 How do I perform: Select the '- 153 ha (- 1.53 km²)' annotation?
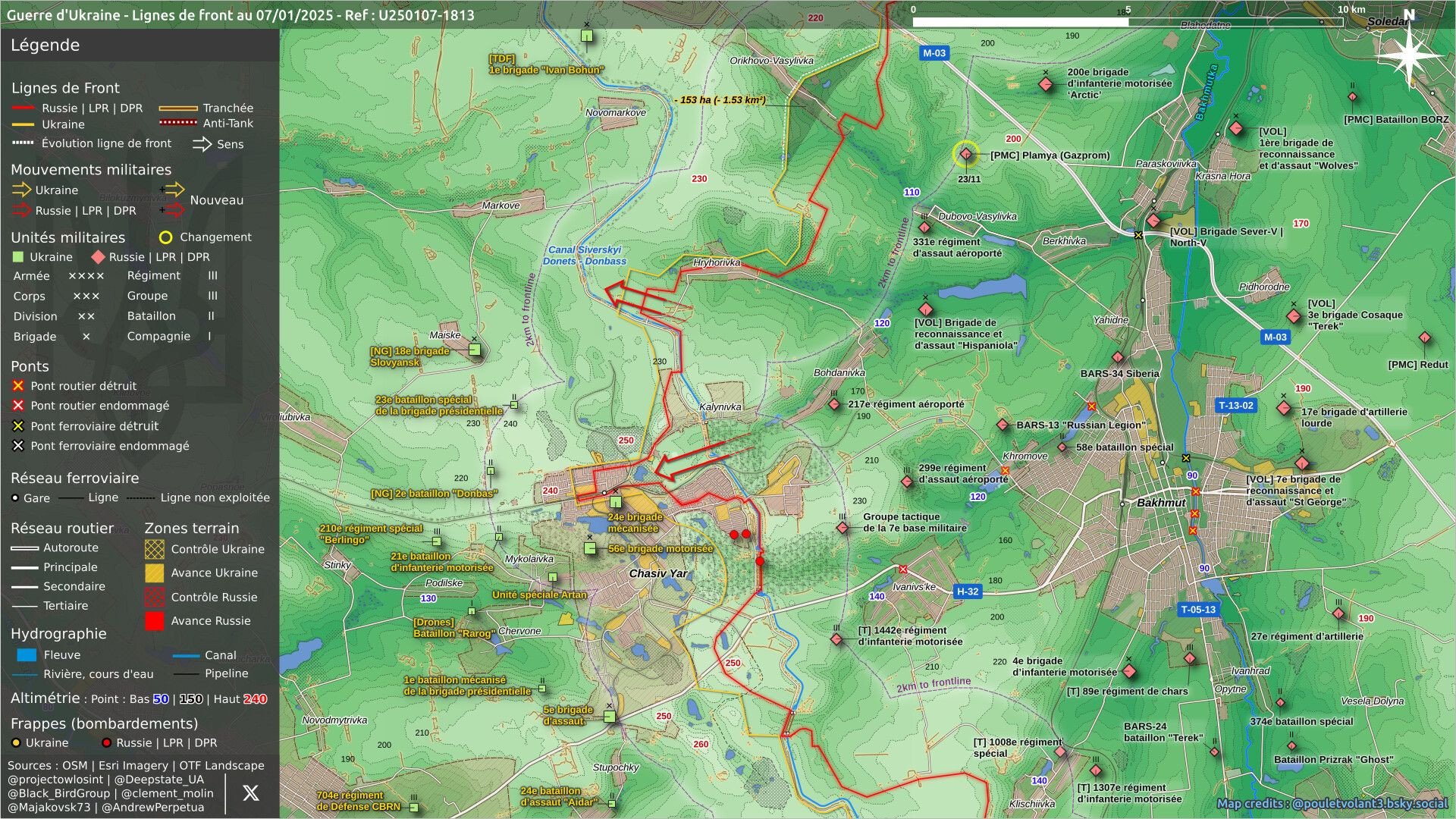pyautogui.click(x=720, y=100)
